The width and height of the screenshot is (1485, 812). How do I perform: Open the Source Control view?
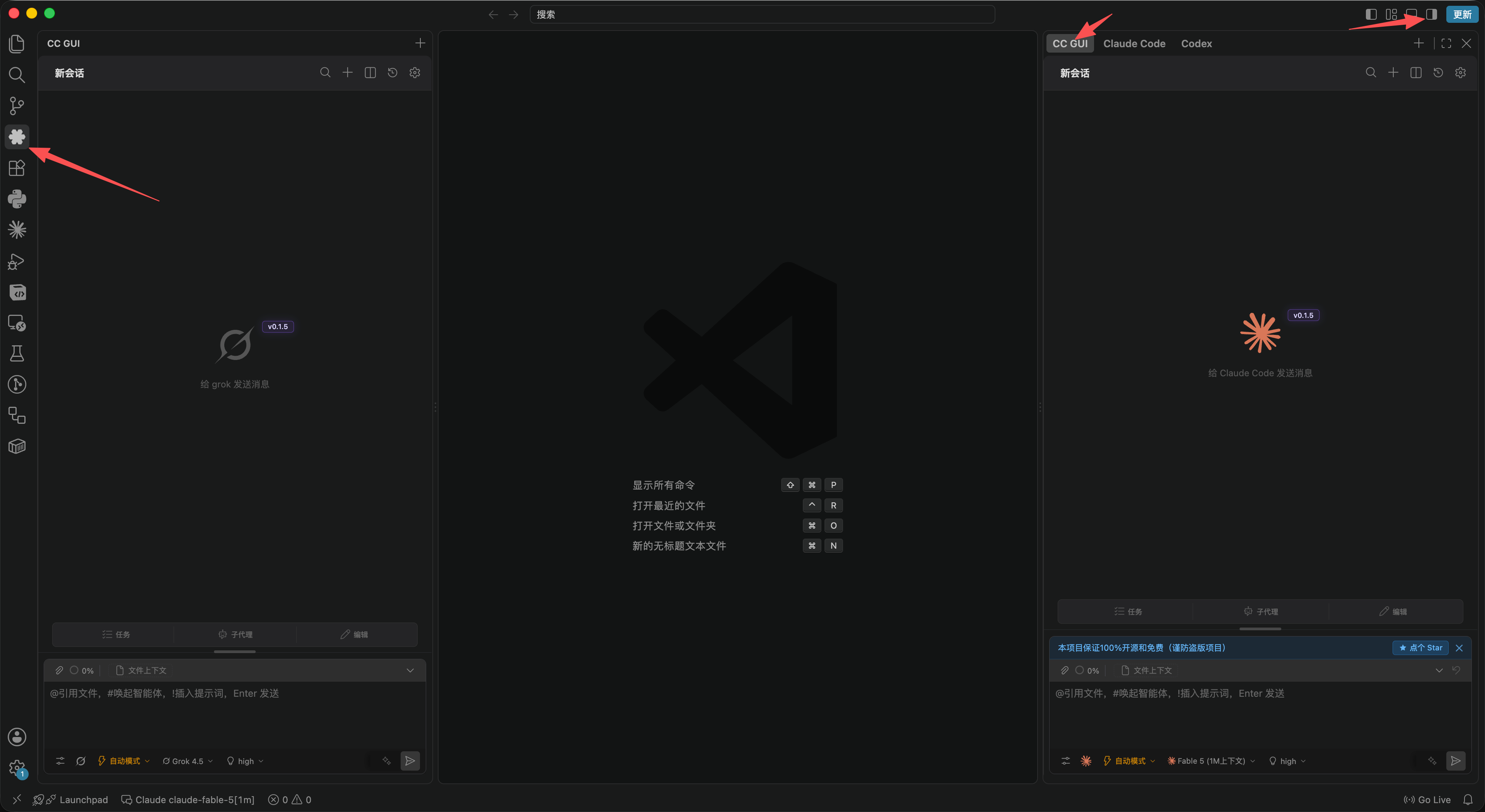tap(17, 106)
